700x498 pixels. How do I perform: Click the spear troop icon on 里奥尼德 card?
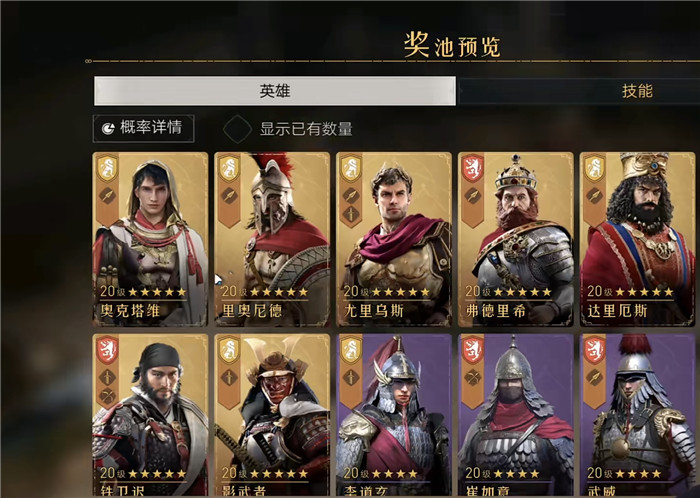click(x=229, y=195)
